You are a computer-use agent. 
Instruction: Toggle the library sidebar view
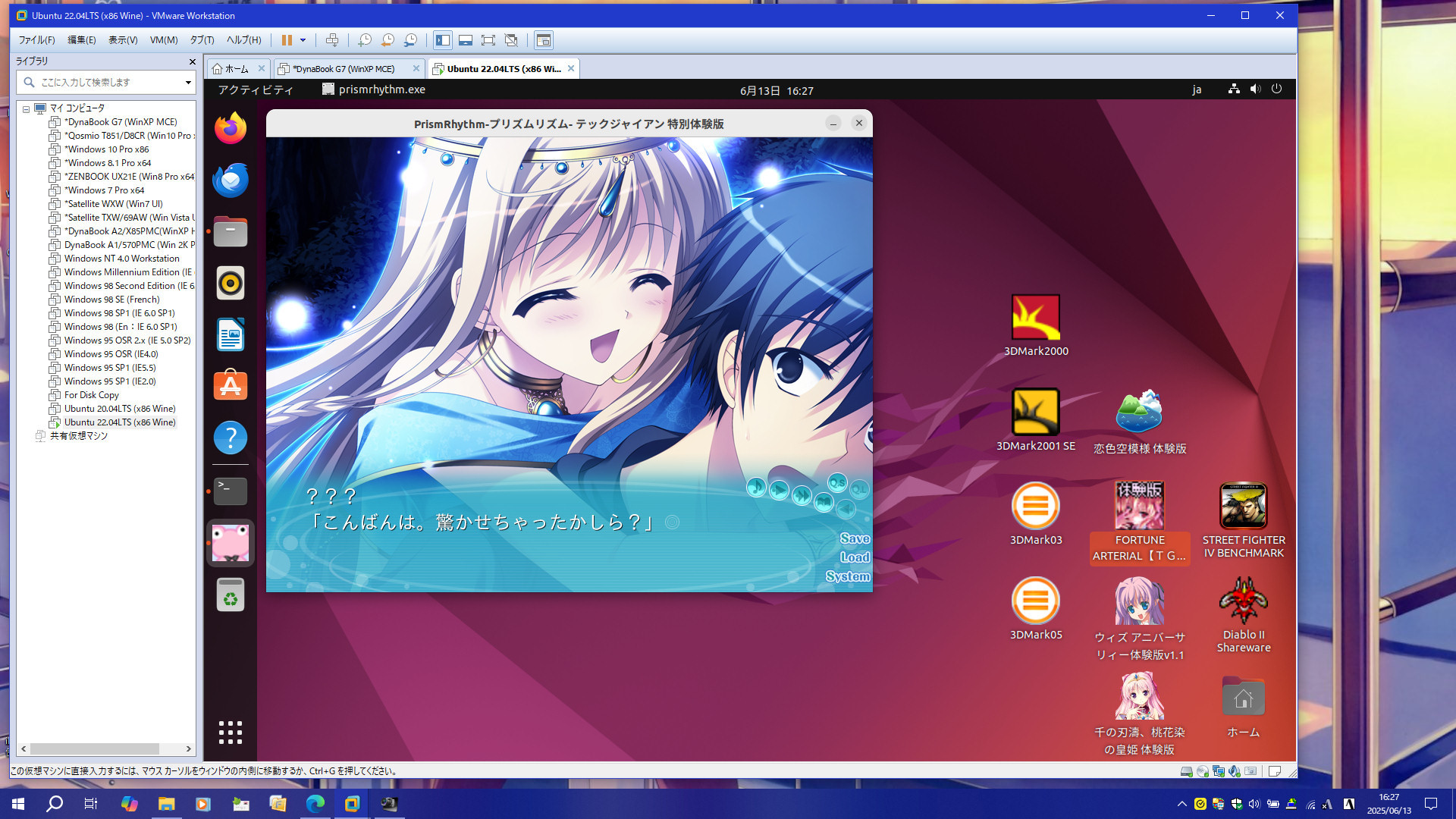443,40
